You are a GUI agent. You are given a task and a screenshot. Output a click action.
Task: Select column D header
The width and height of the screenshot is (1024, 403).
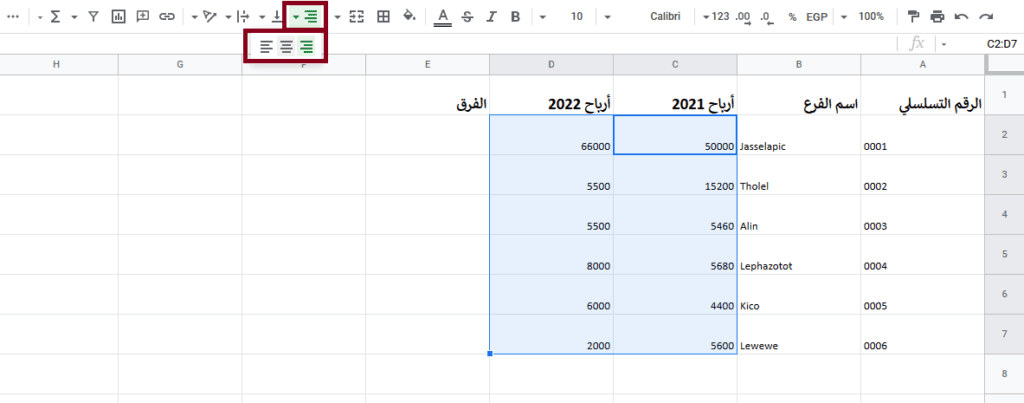551,64
